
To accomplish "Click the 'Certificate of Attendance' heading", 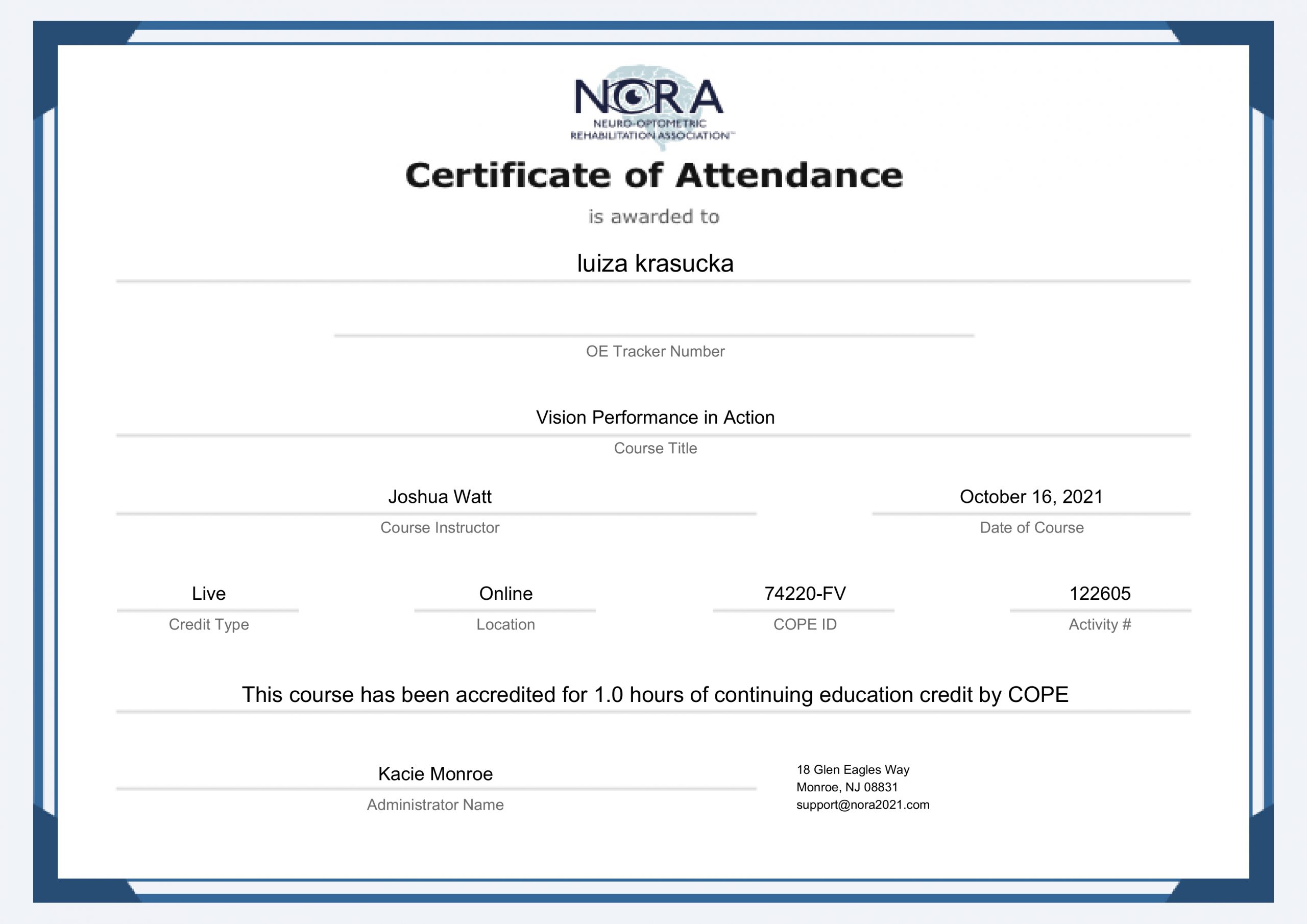I will pos(653,175).
